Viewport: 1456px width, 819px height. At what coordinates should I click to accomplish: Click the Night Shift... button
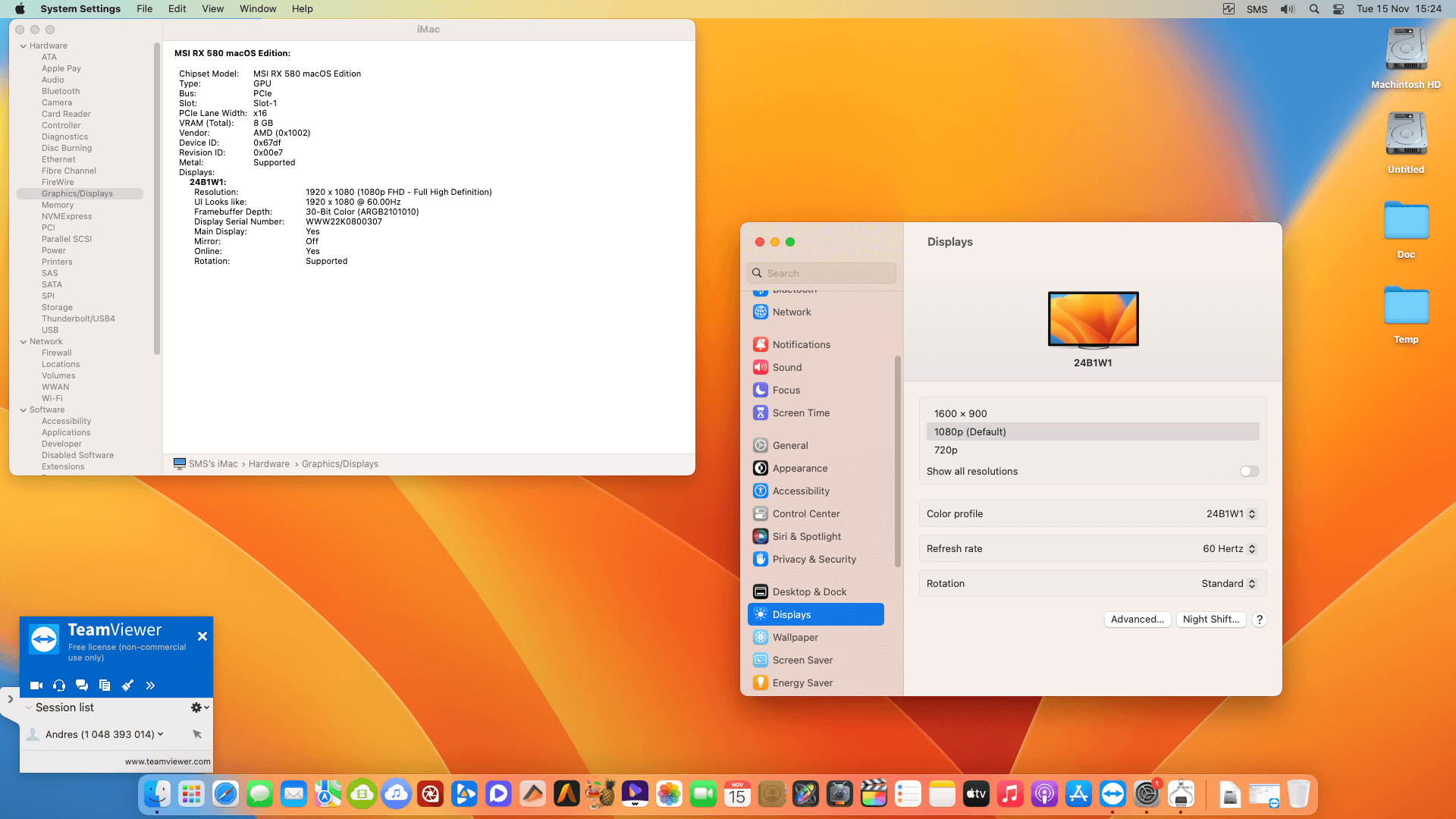(1210, 620)
